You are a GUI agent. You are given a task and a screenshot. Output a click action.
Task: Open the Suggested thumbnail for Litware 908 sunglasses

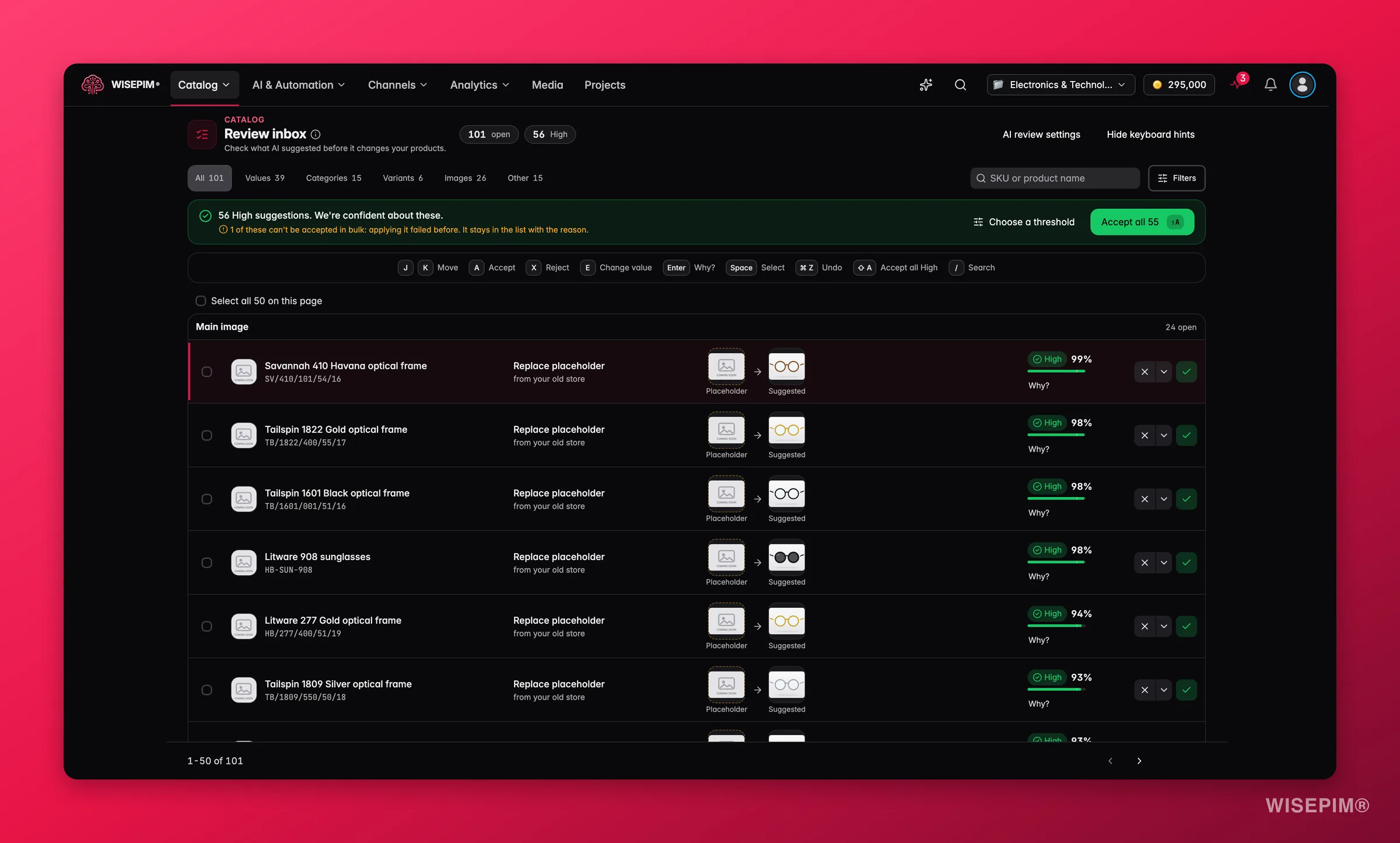pyautogui.click(x=786, y=557)
